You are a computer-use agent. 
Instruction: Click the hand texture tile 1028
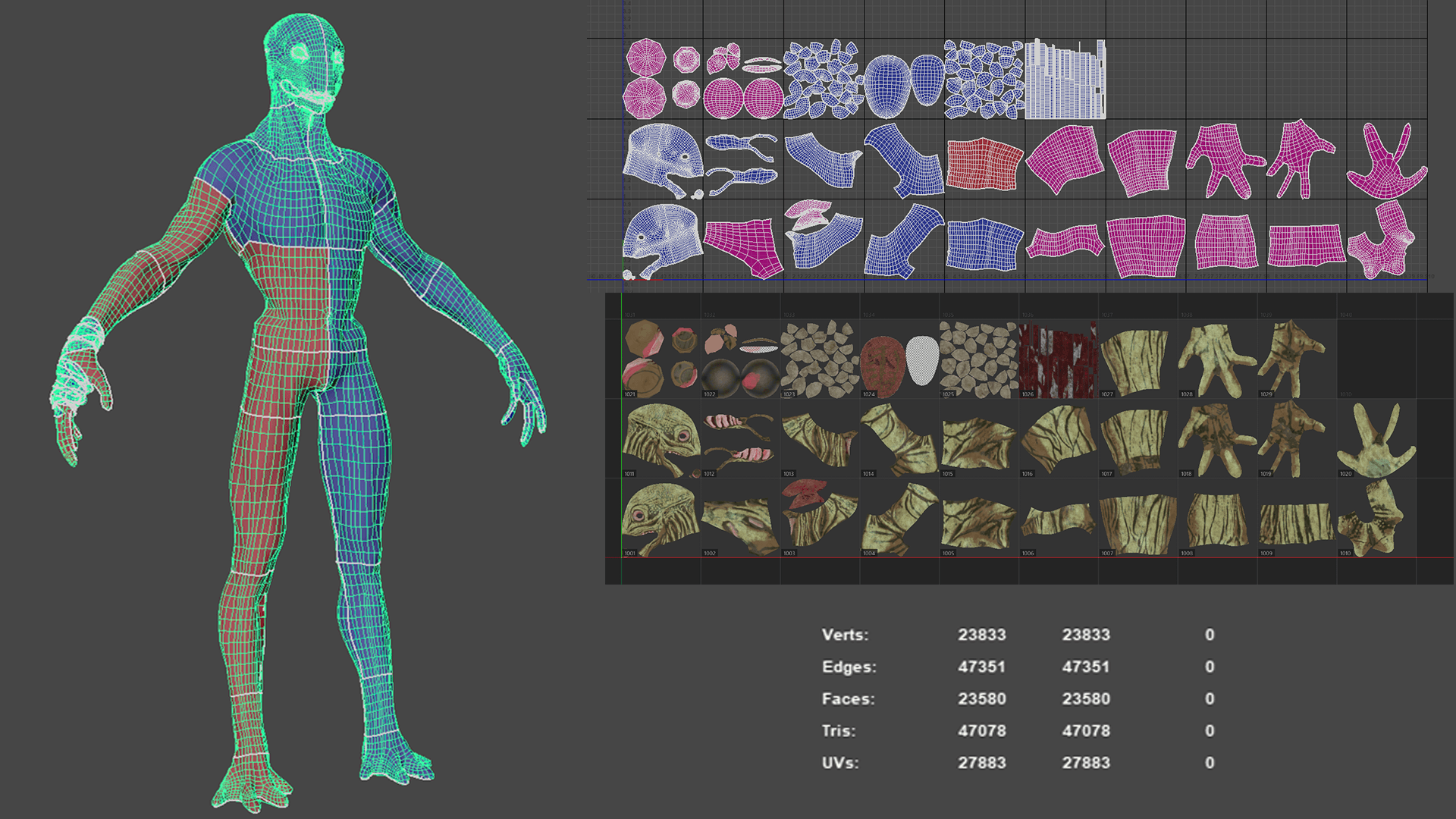tap(1216, 359)
